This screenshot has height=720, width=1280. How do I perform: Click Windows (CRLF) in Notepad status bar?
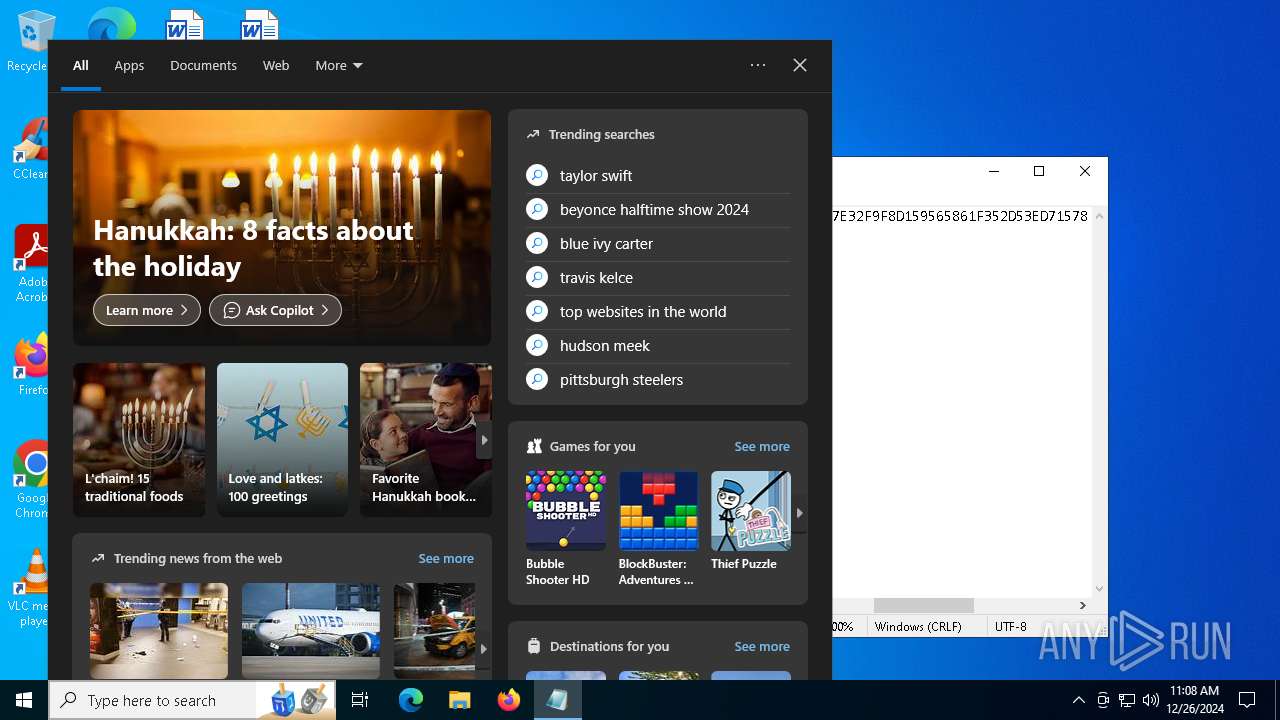coord(917,626)
